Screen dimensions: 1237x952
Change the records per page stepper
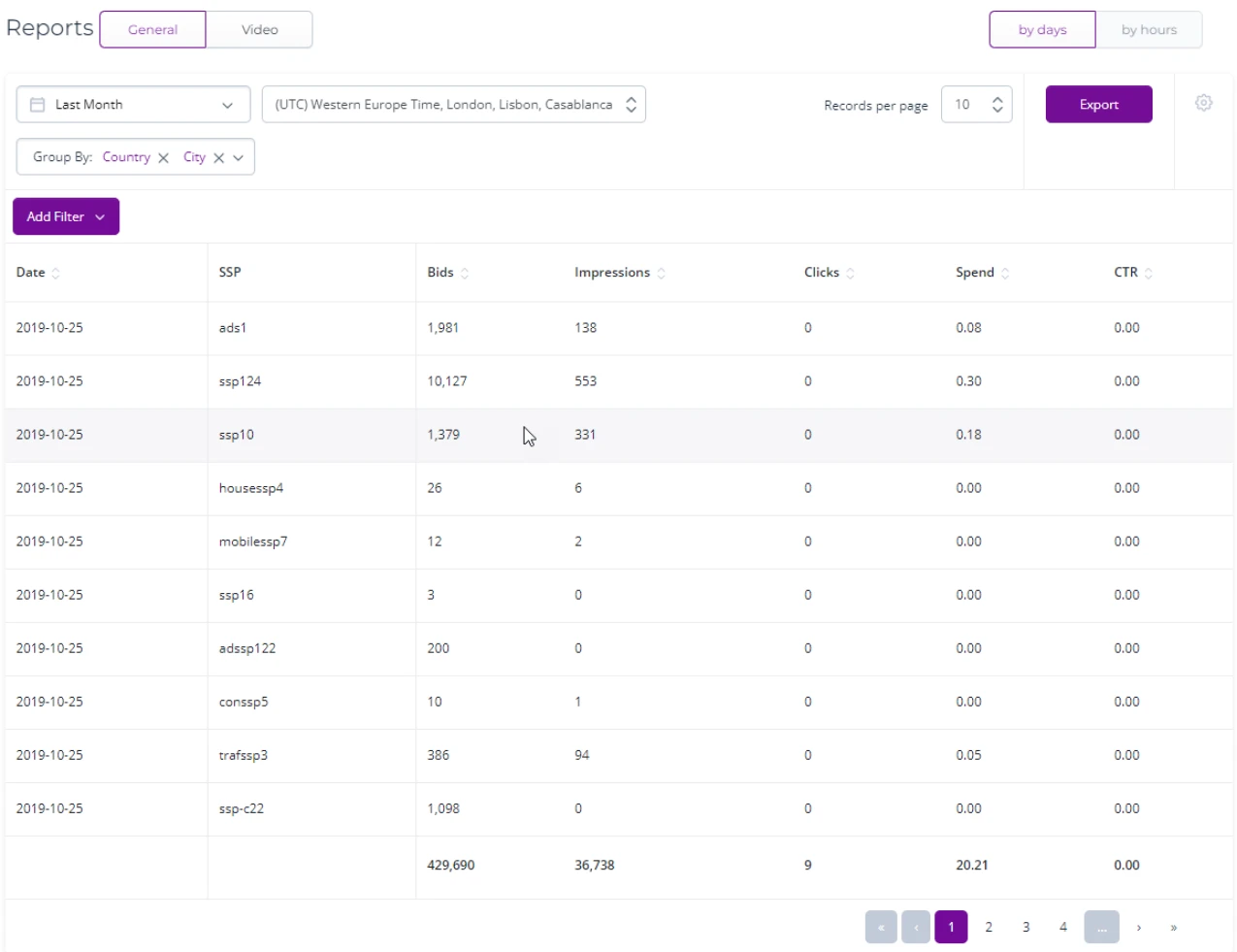pos(997,105)
